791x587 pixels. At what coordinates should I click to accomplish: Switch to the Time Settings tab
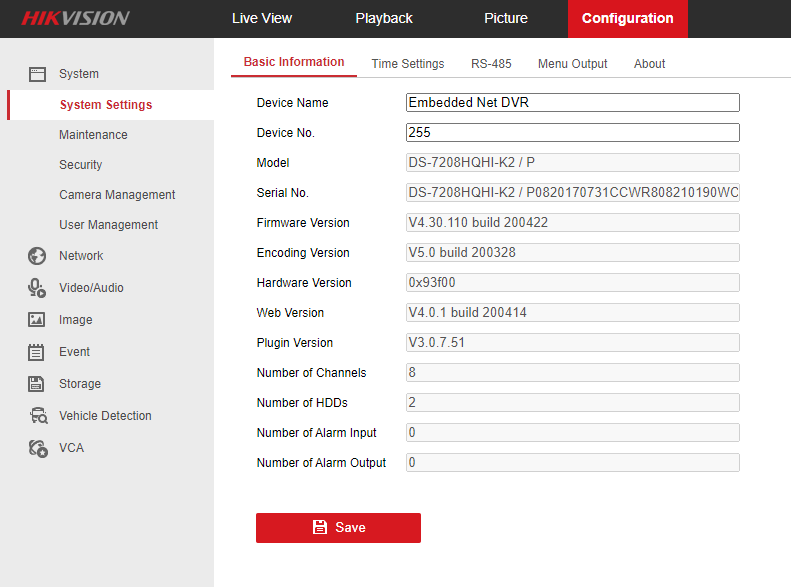pyautogui.click(x=407, y=64)
